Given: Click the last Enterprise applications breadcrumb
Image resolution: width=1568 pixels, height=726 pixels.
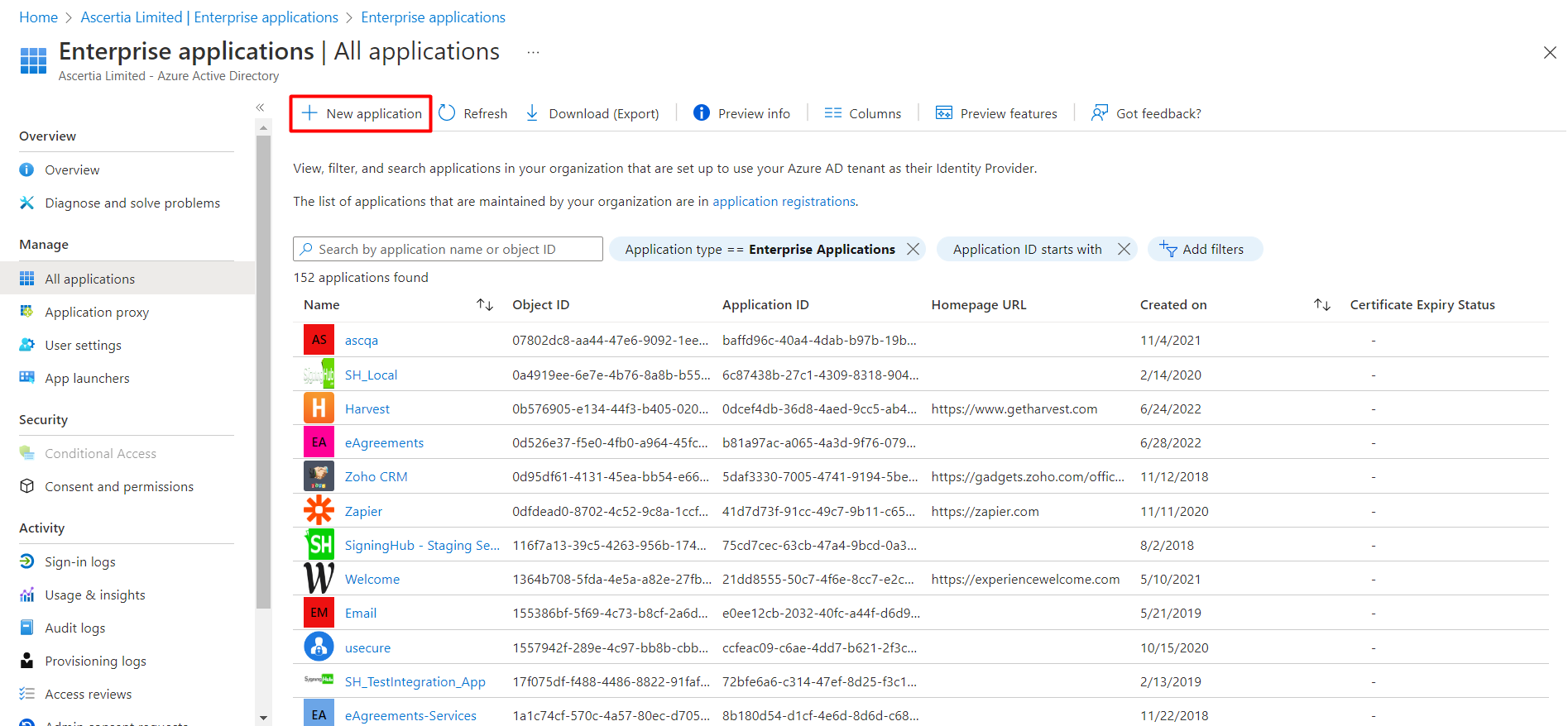Looking at the screenshot, I should [433, 17].
